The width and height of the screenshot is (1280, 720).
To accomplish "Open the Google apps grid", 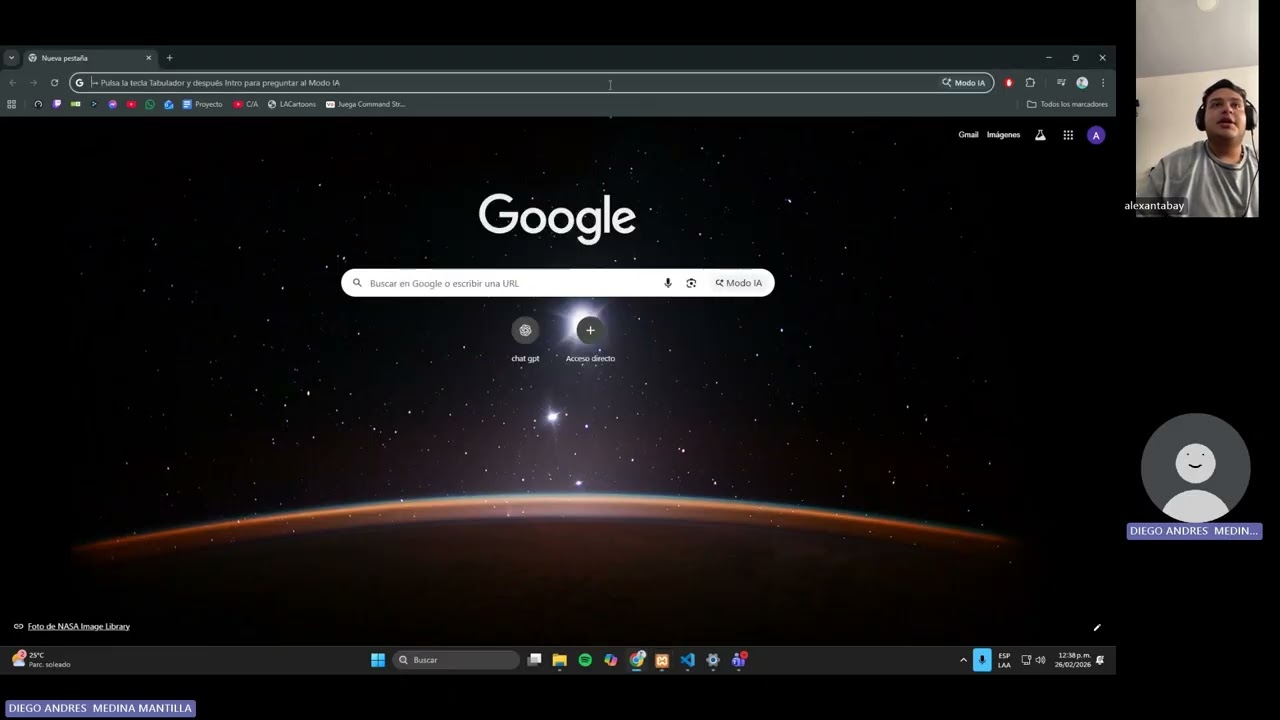I will (1068, 135).
